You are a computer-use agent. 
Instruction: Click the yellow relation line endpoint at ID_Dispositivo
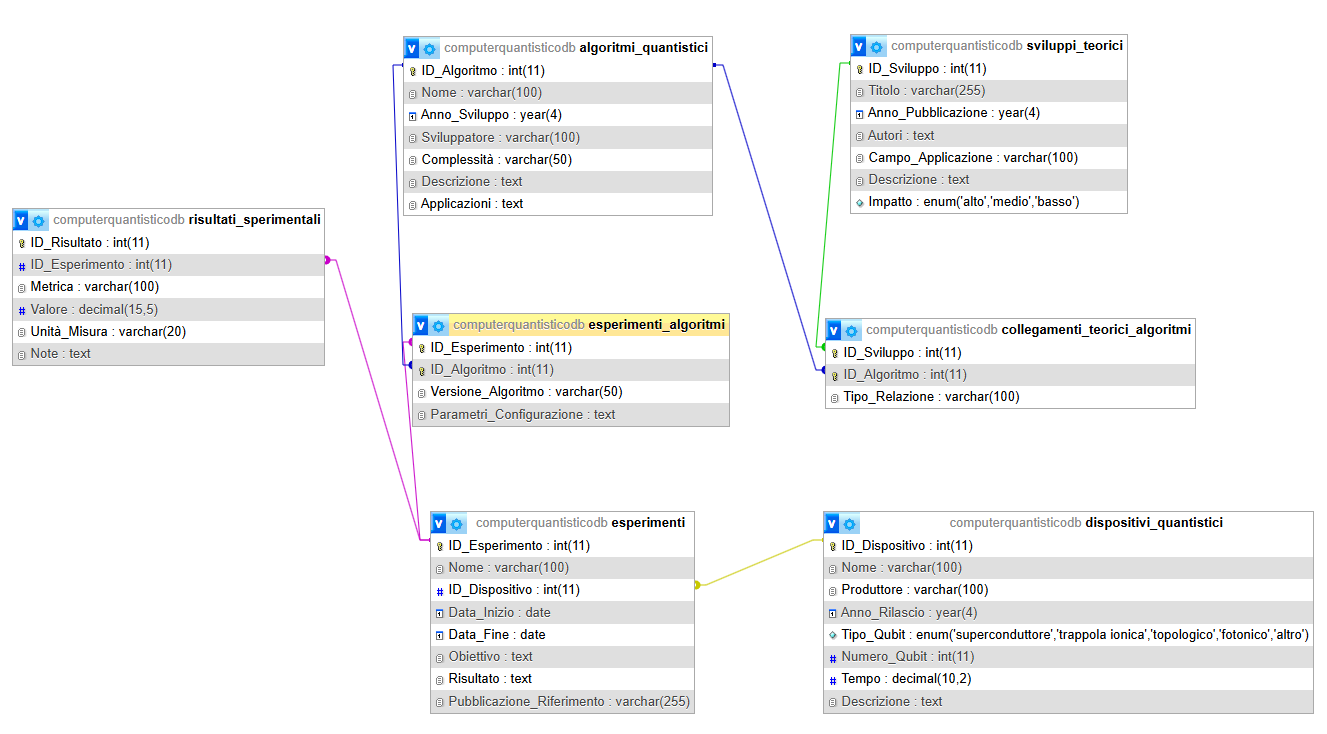pos(698,585)
